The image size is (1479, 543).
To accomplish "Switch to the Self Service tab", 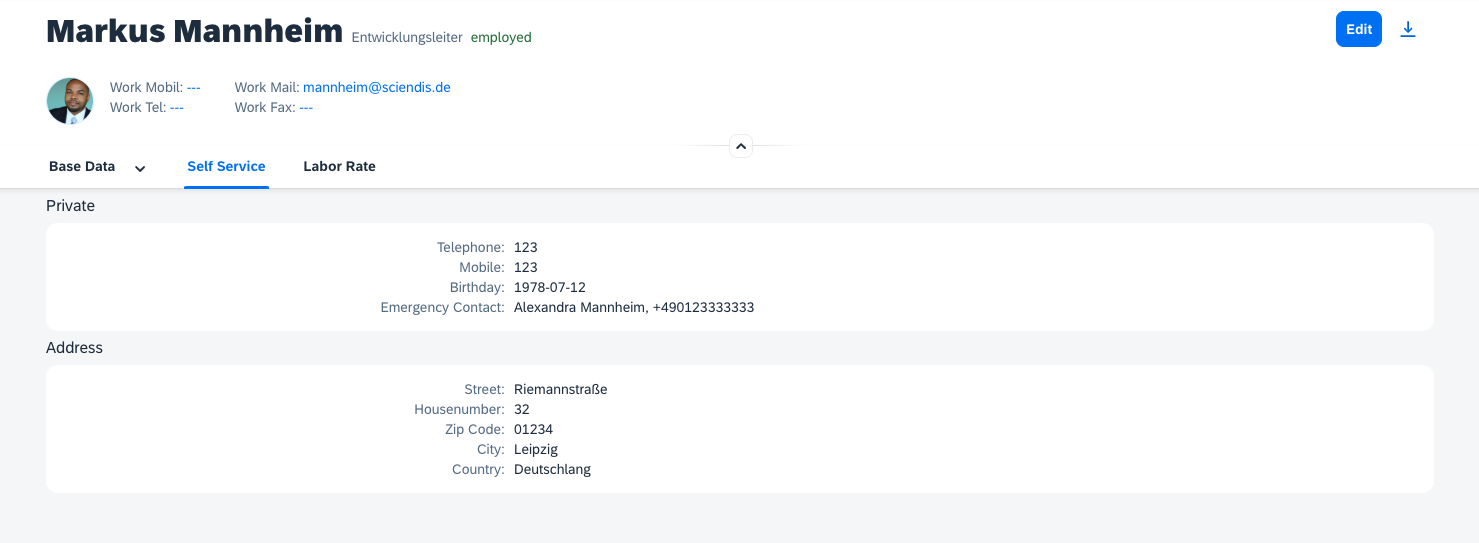I will click(226, 166).
